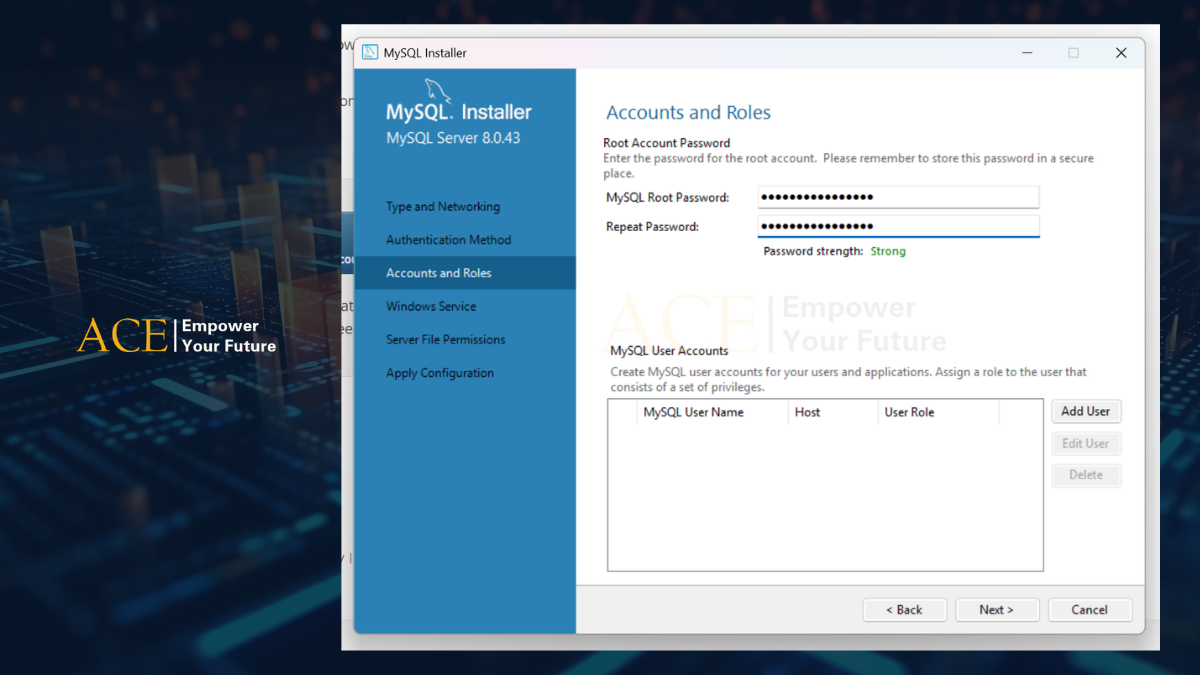Focus the MySQL Root Password field
Viewport: 1200px width, 675px height.
click(898, 197)
